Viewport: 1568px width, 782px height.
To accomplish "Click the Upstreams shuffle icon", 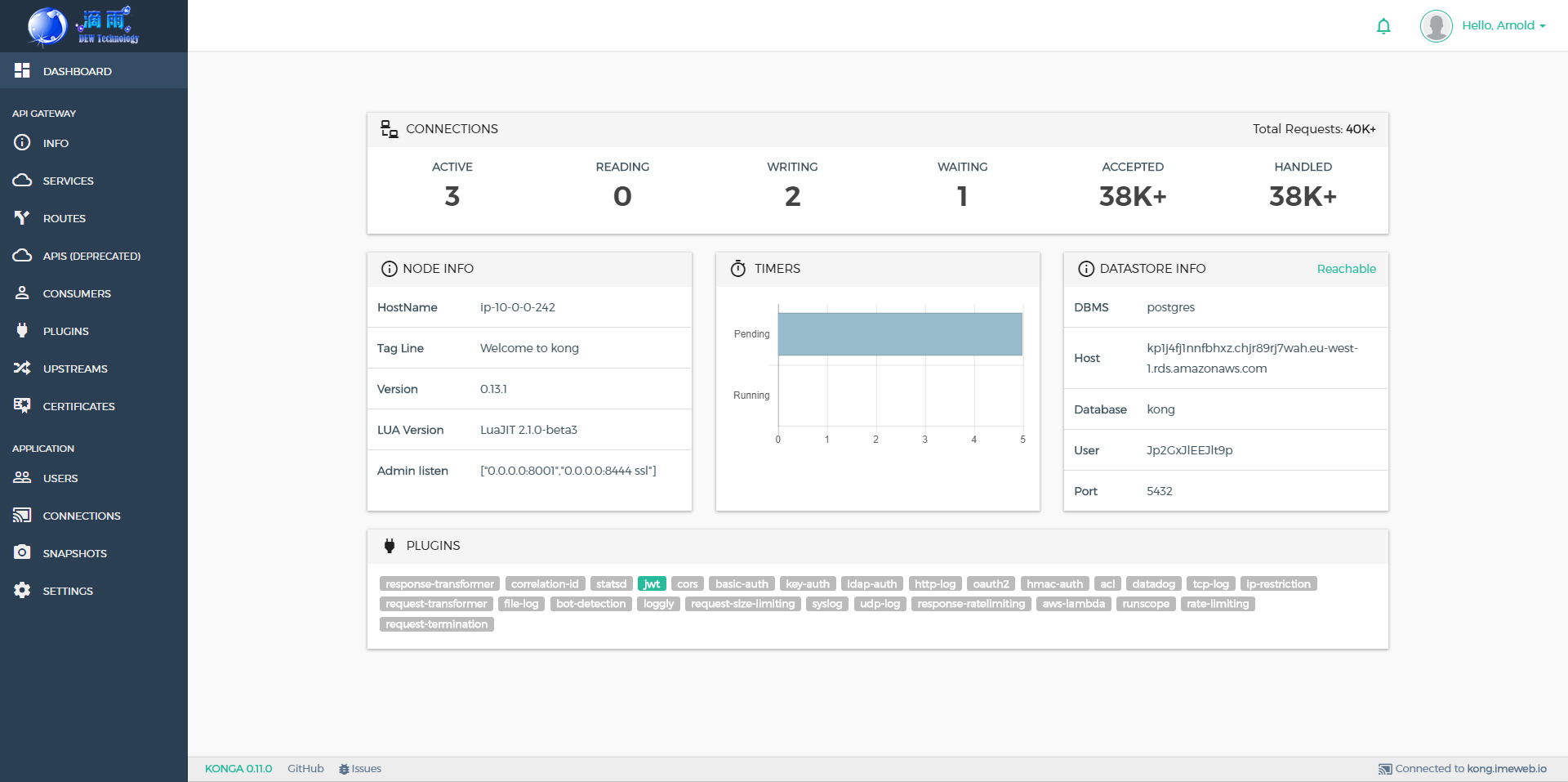I will pyautogui.click(x=22, y=368).
